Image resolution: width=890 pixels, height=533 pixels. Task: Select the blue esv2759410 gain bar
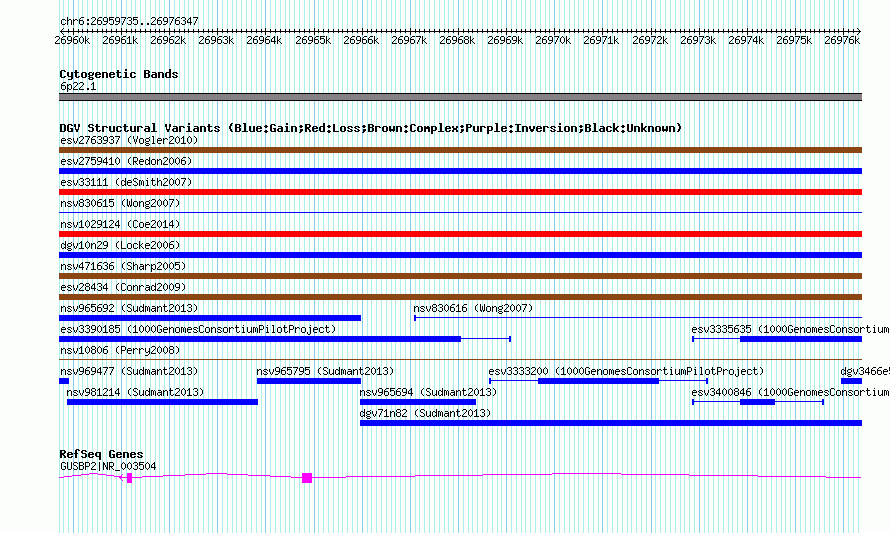click(460, 171)
